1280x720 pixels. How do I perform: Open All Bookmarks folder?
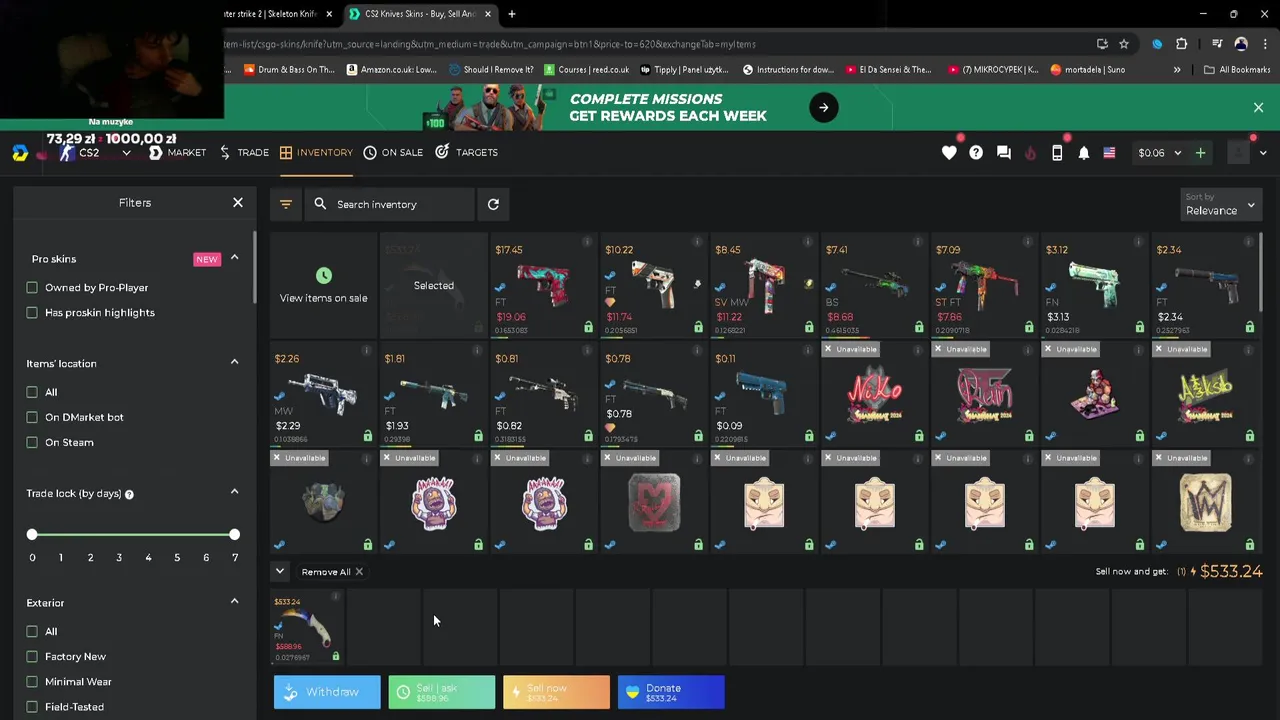[x=1236, y=70]
